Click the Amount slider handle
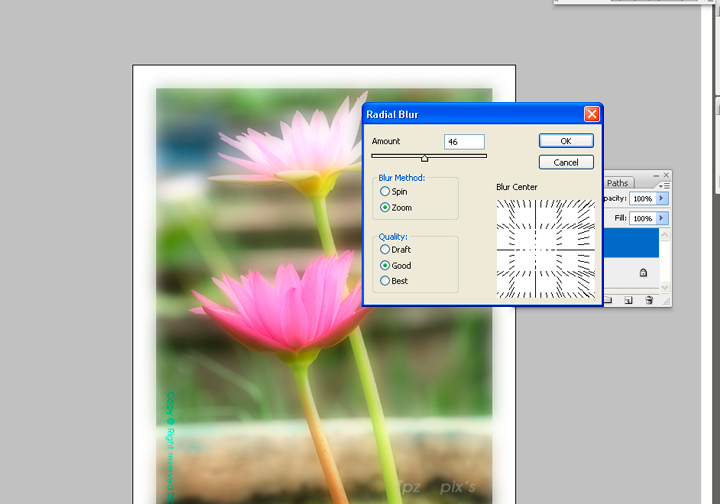Viewport: 720px width, 504px height. pos(424,157)
